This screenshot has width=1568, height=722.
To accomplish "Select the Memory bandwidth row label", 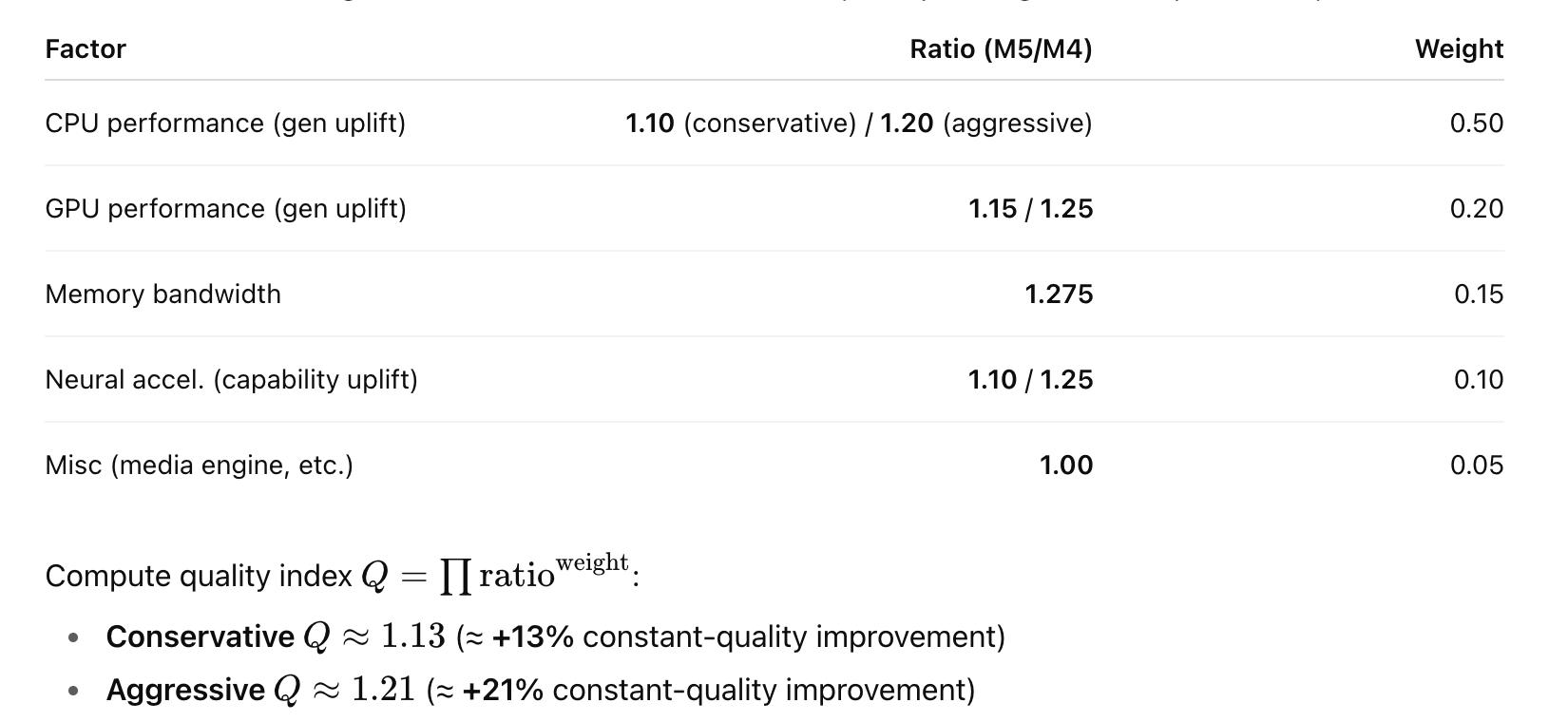I will [163, 294].
